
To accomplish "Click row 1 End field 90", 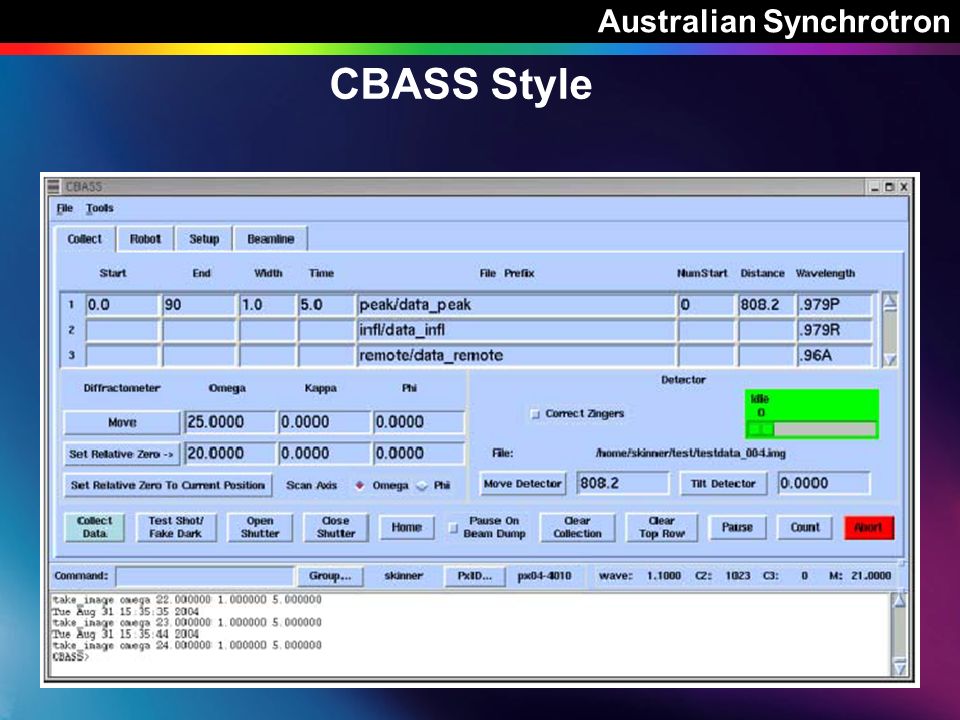I will 198,304.
